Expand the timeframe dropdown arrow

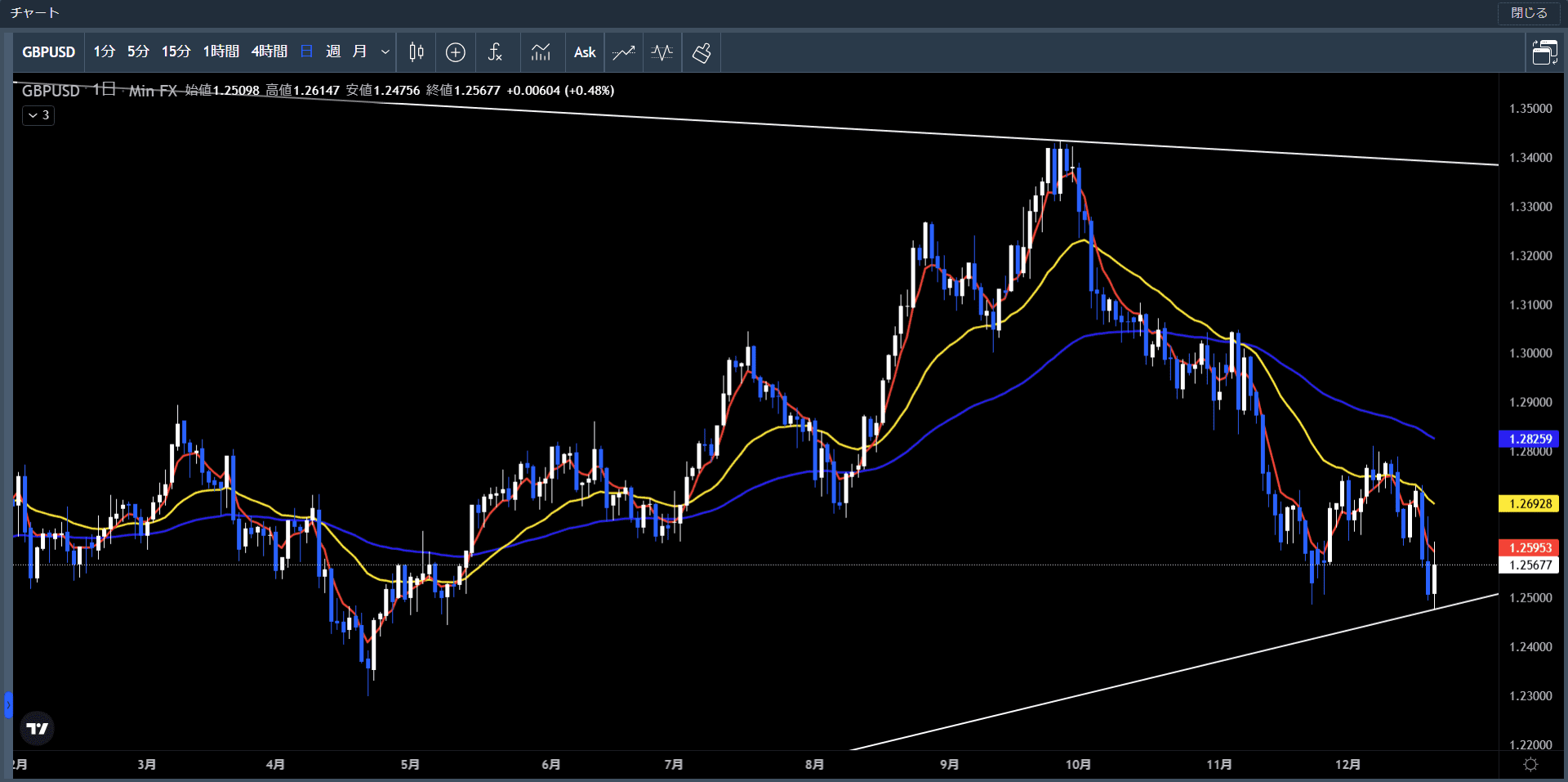(385, 51)
